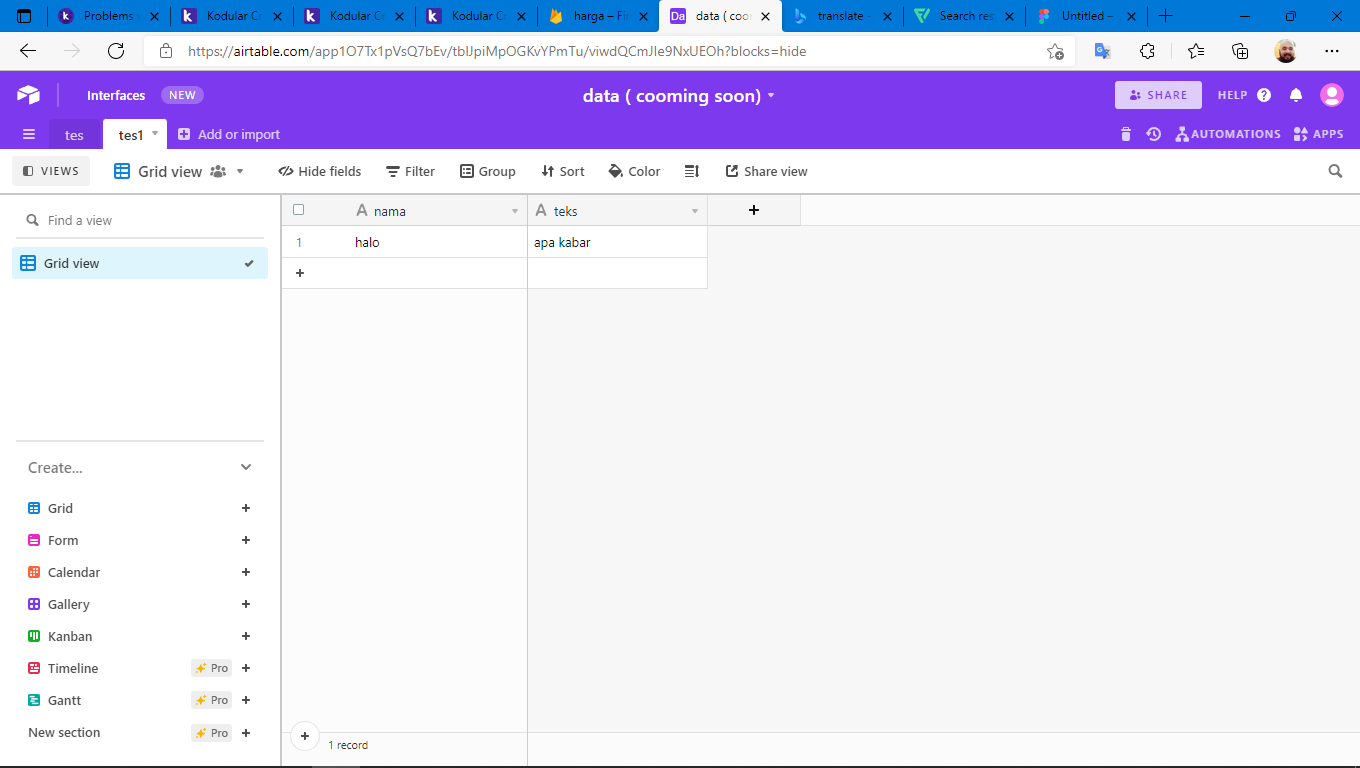Open the base name dropdown
1360x768 pixels.
coord(771,96)
